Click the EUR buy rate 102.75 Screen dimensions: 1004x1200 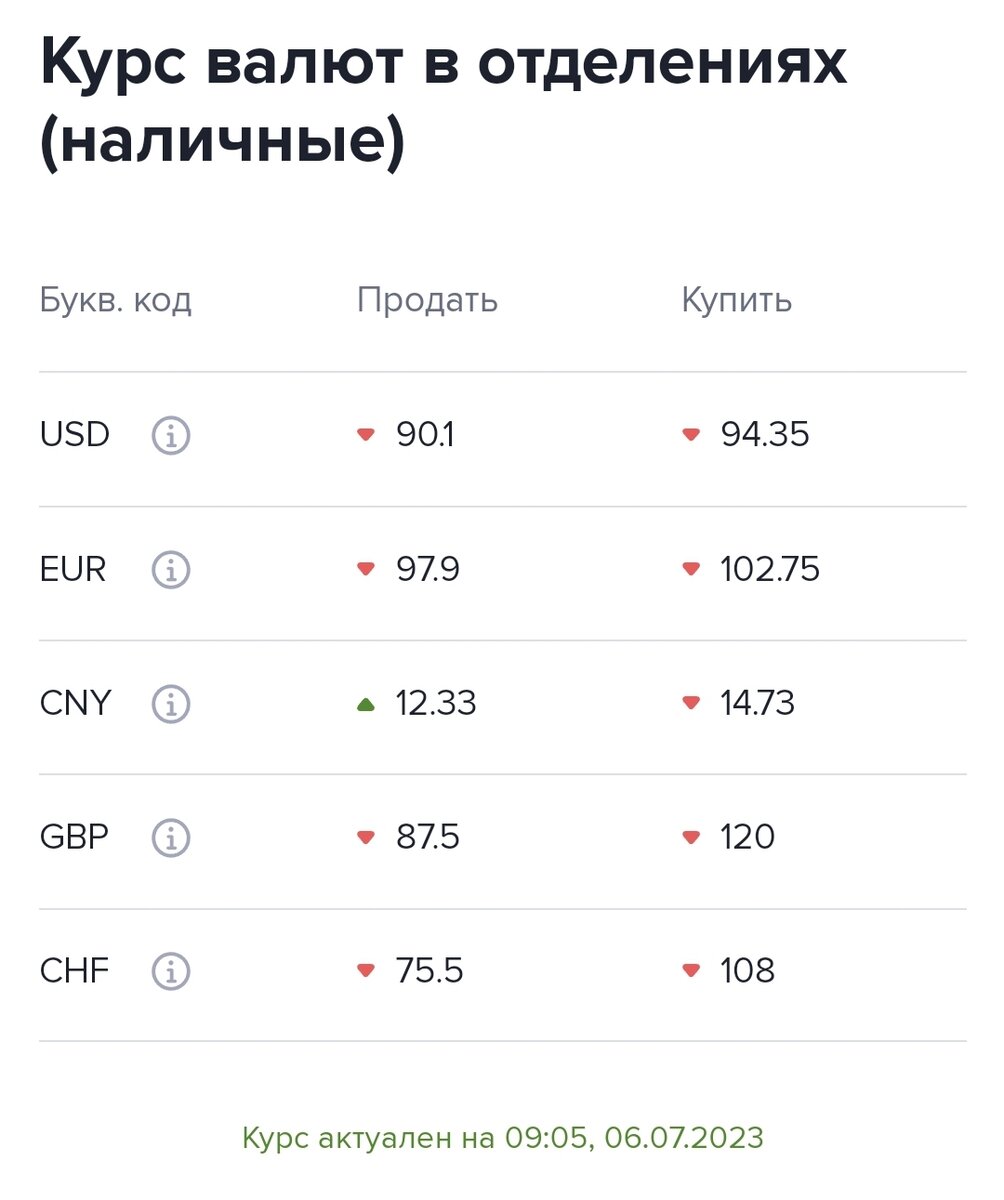[769, 570]
